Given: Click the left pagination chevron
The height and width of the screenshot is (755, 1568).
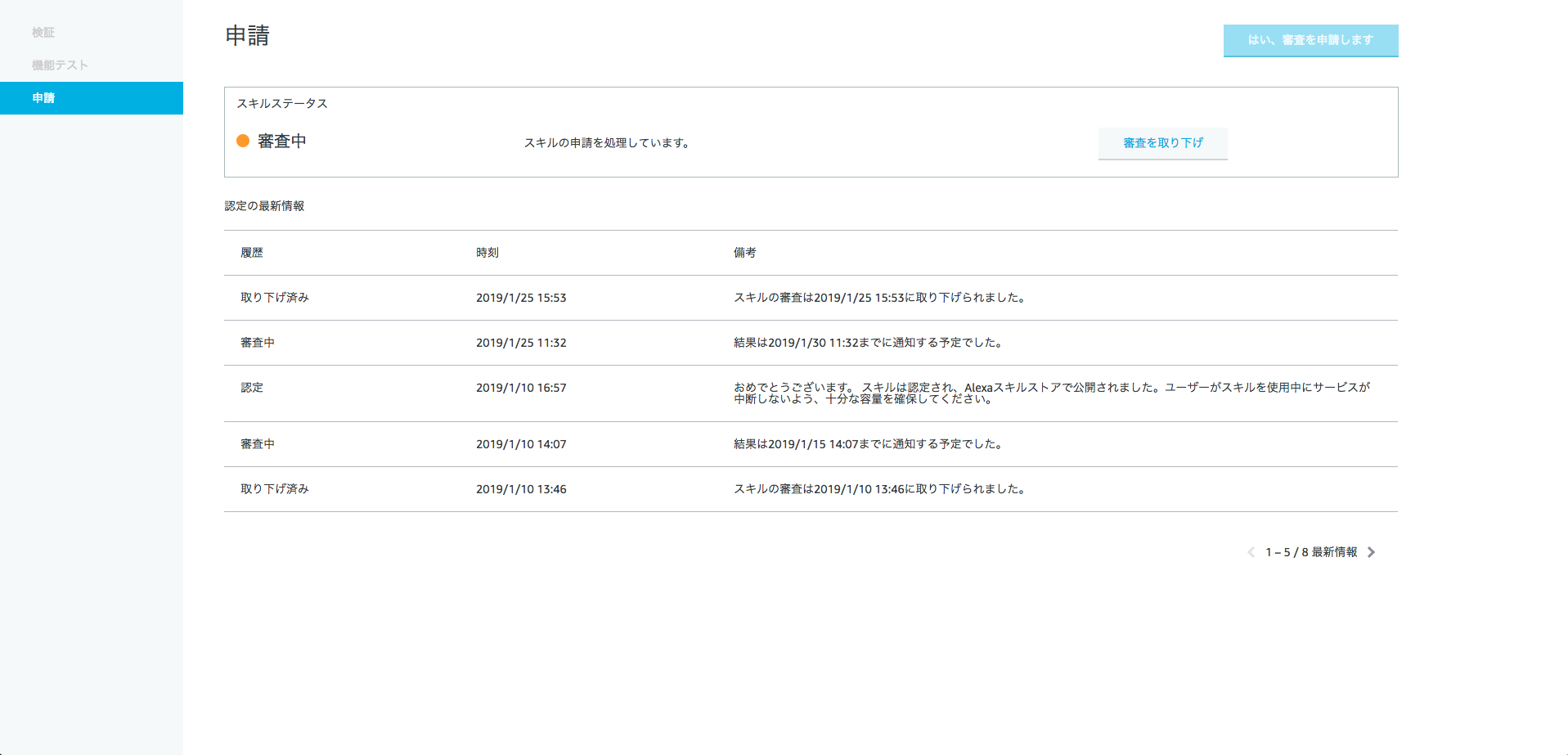Looking at the screenshot, I should pos(1250,552).
